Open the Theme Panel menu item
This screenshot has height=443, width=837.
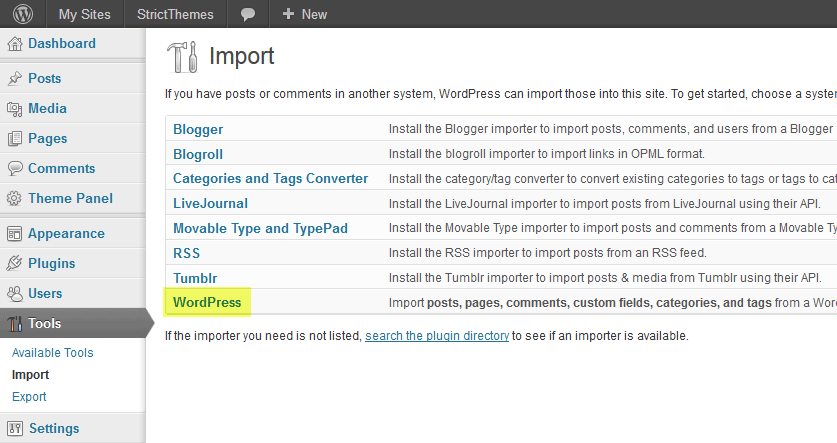tap(70, 199)
